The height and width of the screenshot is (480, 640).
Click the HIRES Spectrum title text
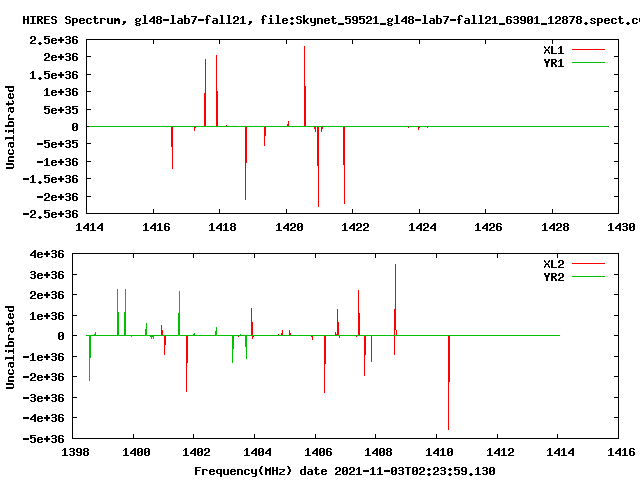pos(331,20)
